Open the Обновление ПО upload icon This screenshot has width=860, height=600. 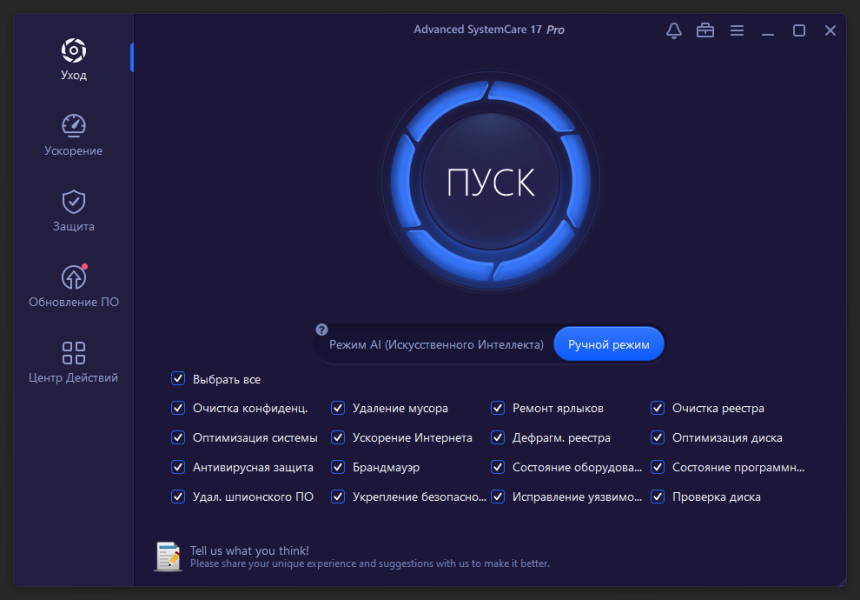pos(74,276)
